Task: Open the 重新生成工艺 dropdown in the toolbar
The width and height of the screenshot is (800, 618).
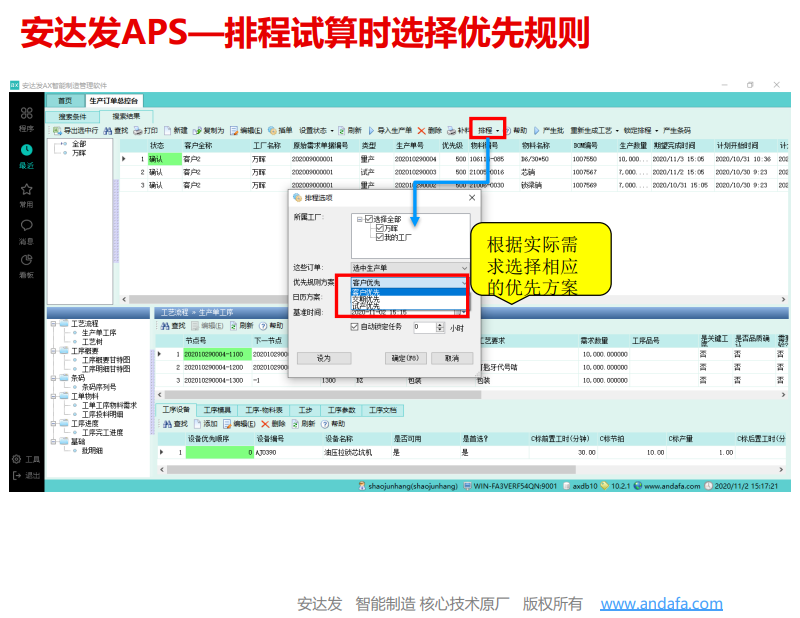Action: (594, 131)
